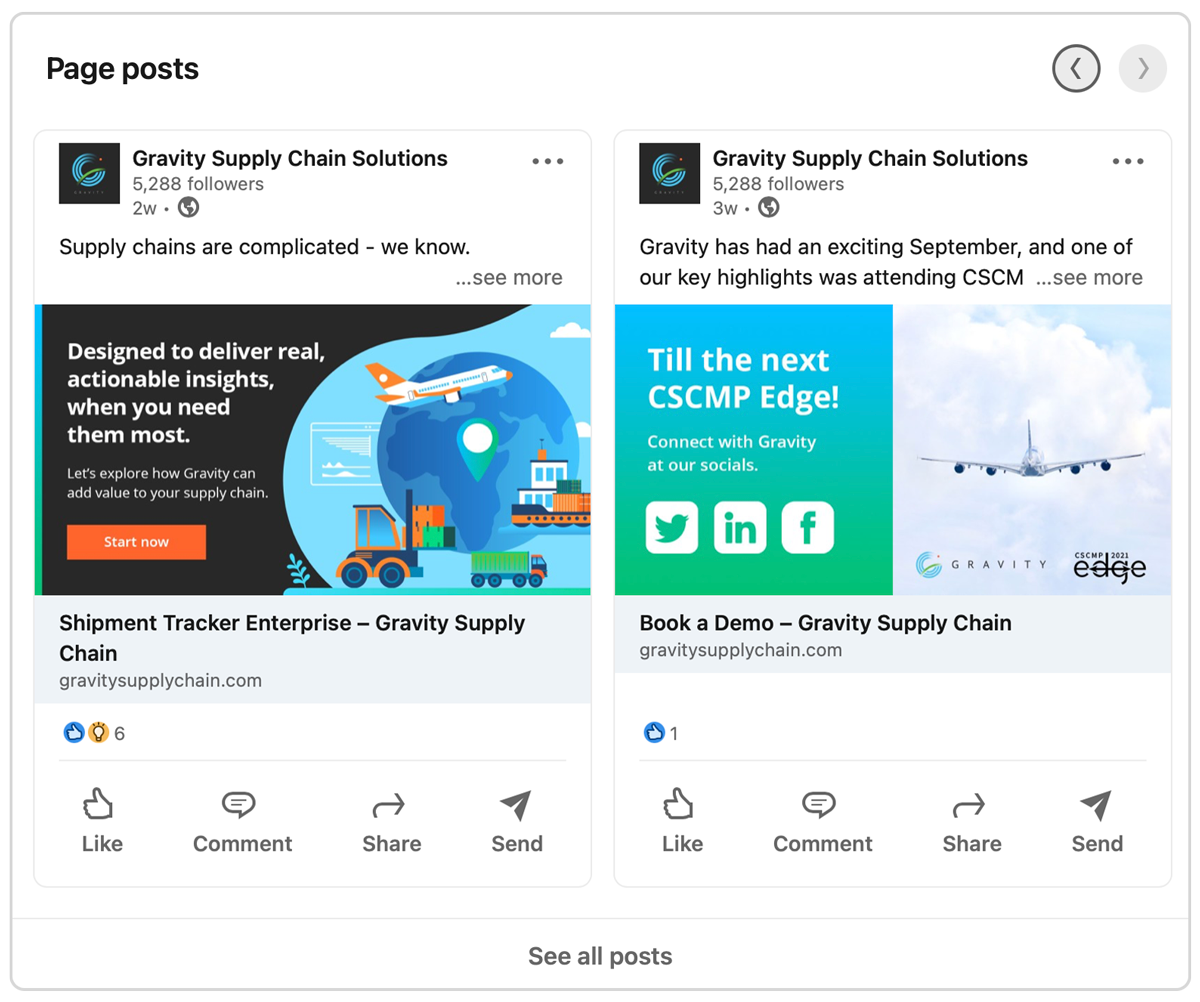Share the Book a Demo post
This screenshot has width=1200, height=1002.
(x=971, y=821)
